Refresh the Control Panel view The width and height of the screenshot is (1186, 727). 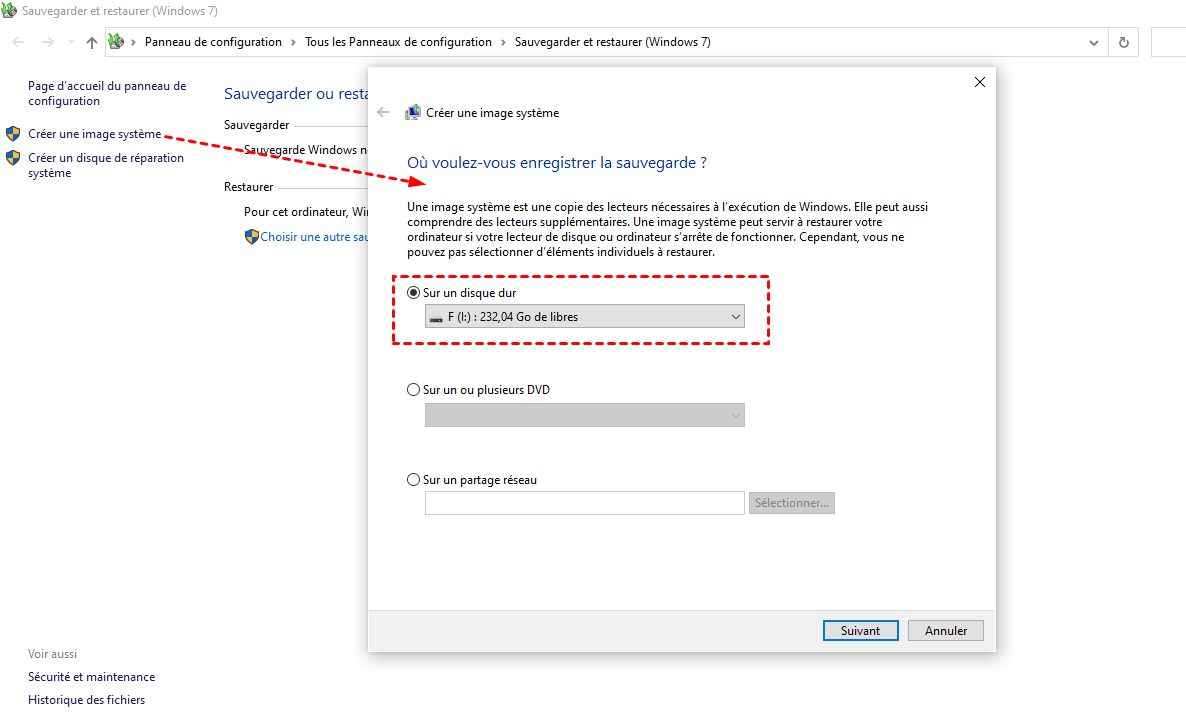(1124, 42)
